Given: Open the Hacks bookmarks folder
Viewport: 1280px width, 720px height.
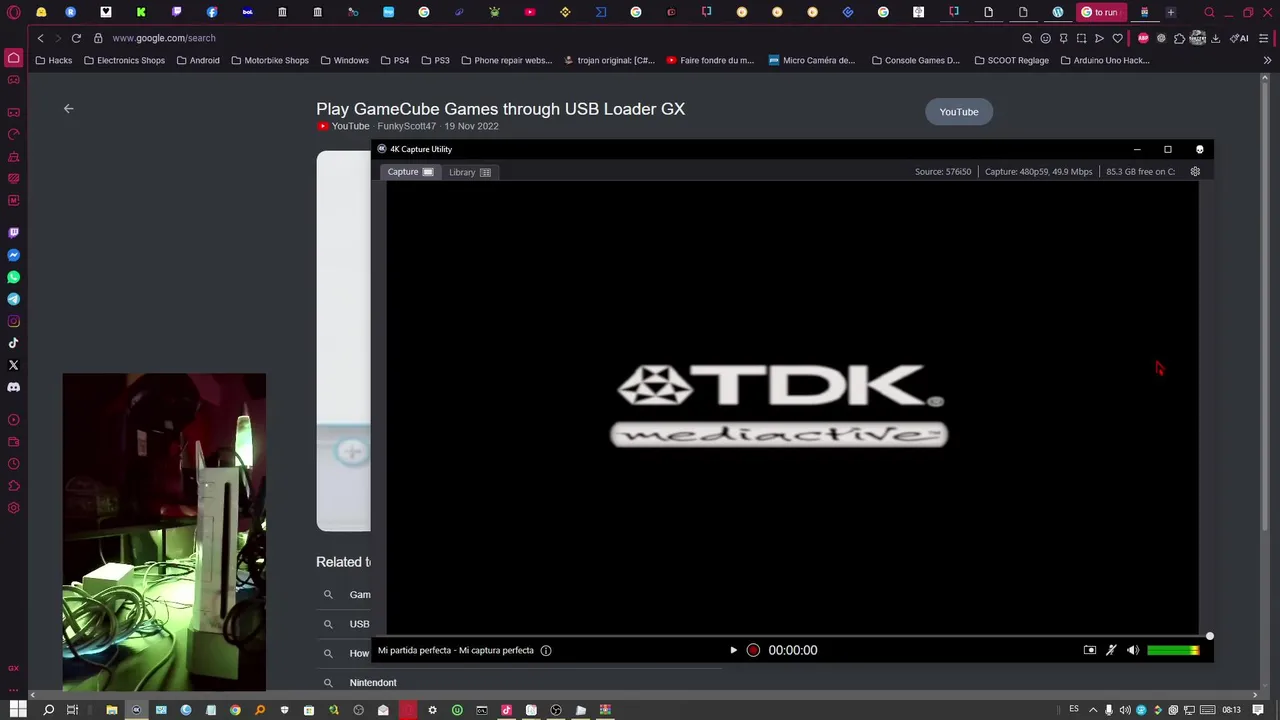Looking at the screenshot, I should click(x=54, y=60).
